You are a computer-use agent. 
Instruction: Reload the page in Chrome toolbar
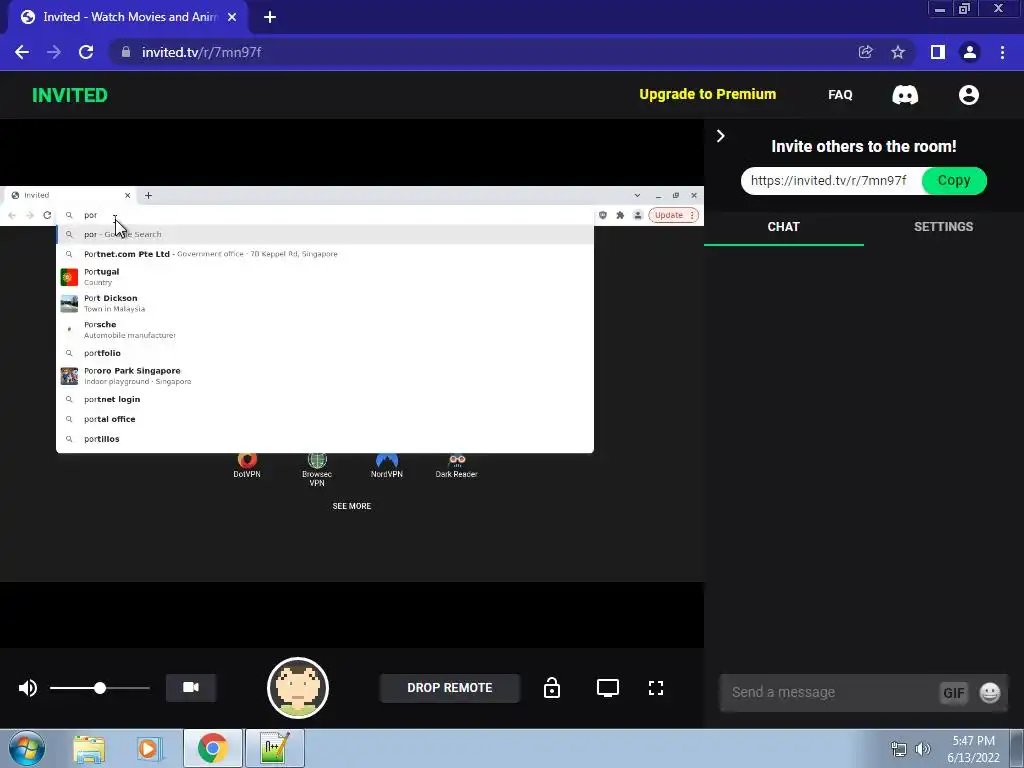(86, 52)
